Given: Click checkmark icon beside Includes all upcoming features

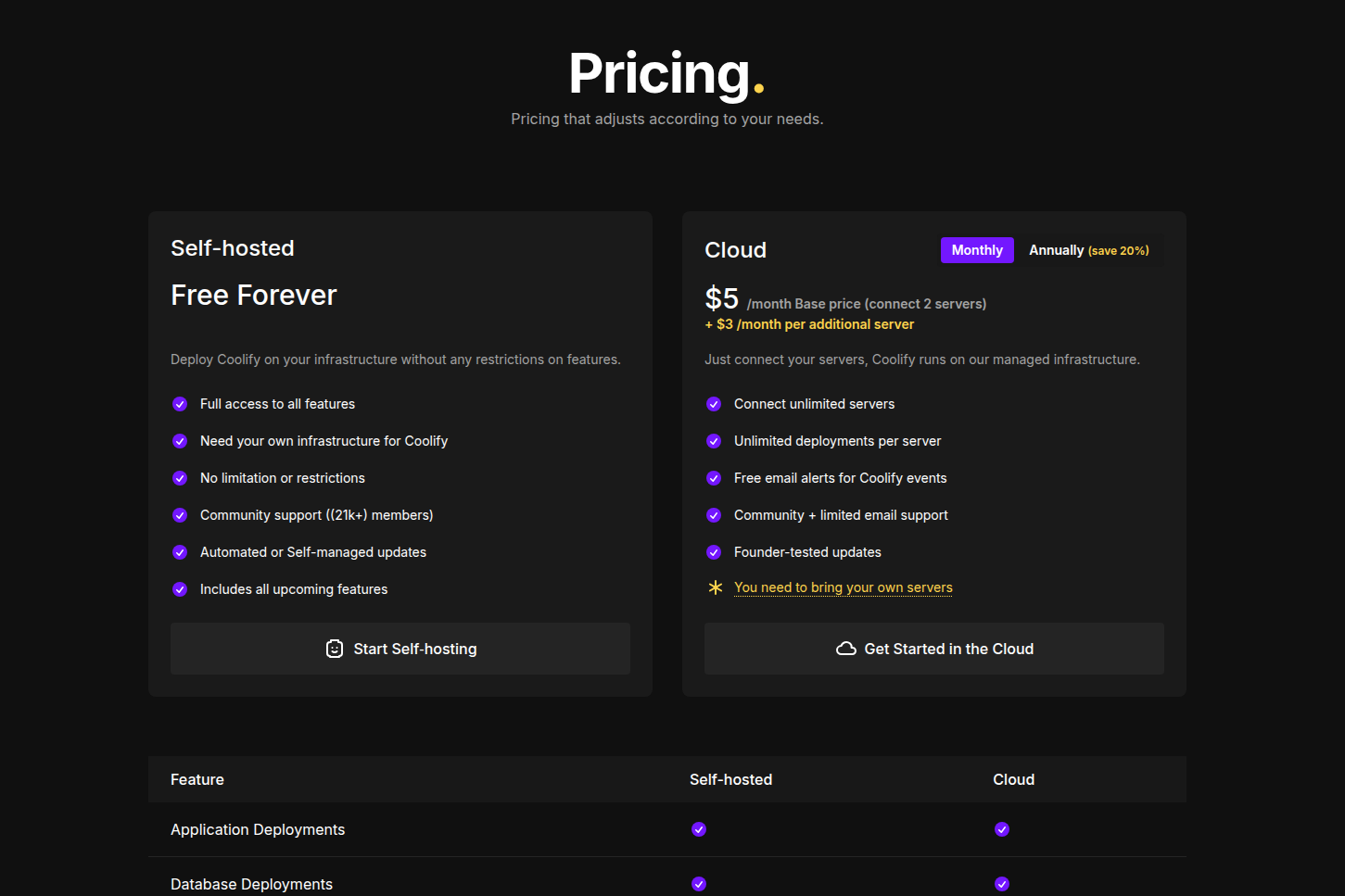Looking at the screenshot, I should [180, 589].
